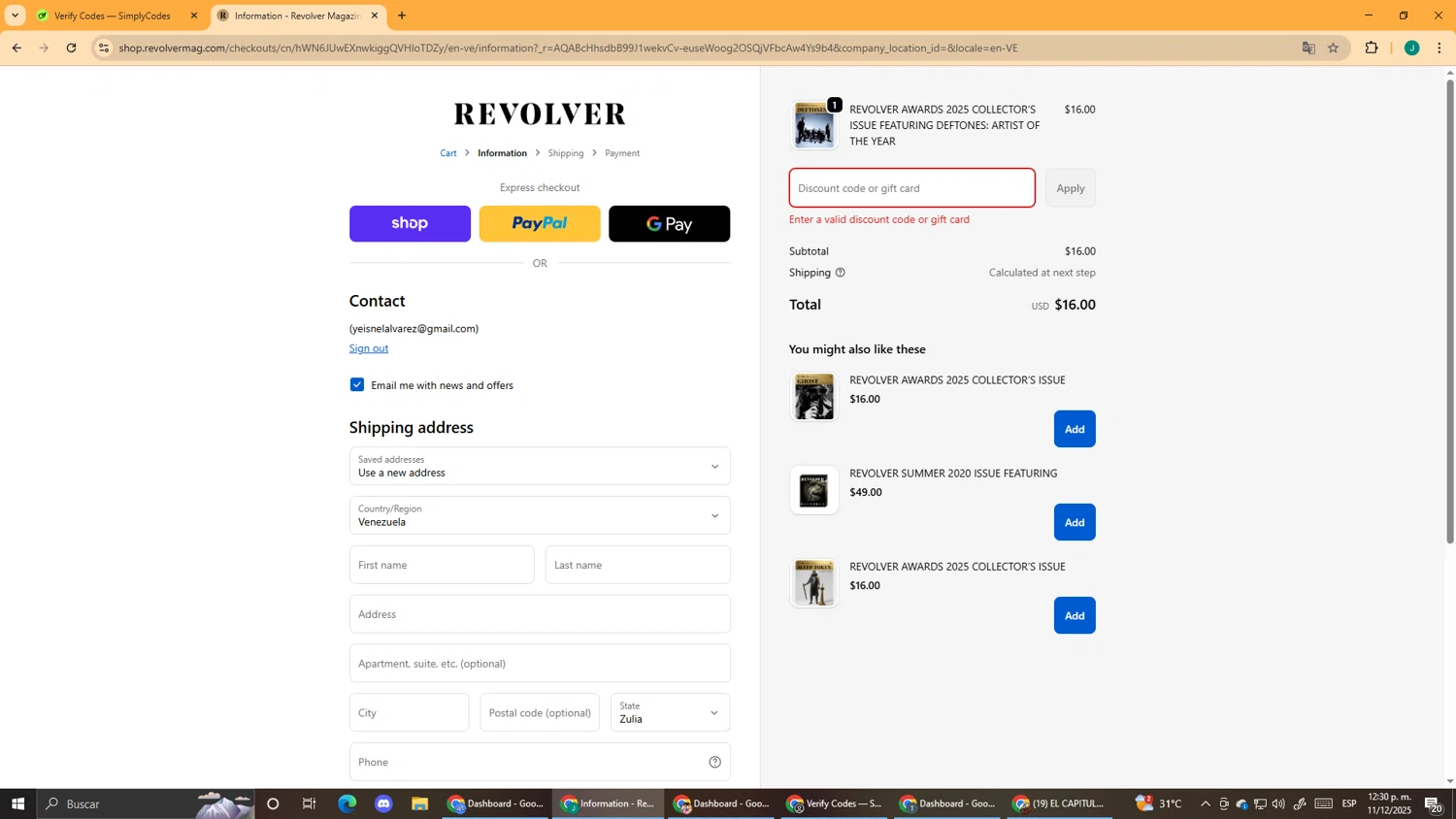Open Verify Codes Chrome taskbar window
The height and width of the screenshot is (819, 1456).
(x=835, y=803)
